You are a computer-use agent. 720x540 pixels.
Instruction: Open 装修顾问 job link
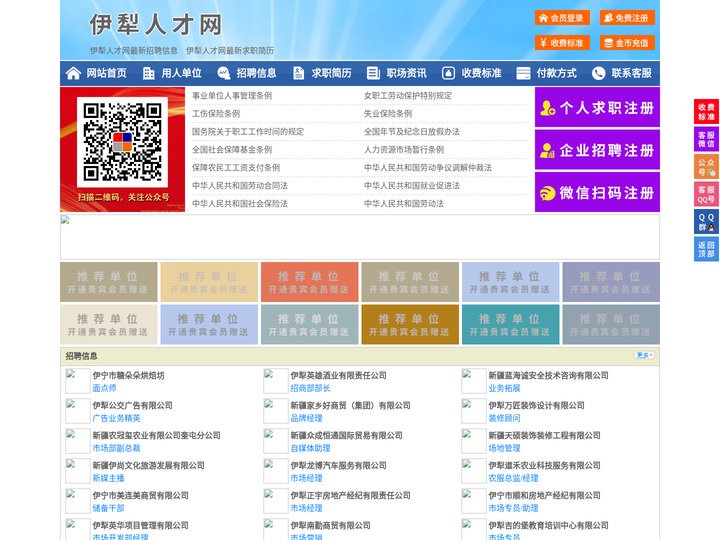point(504,418)
